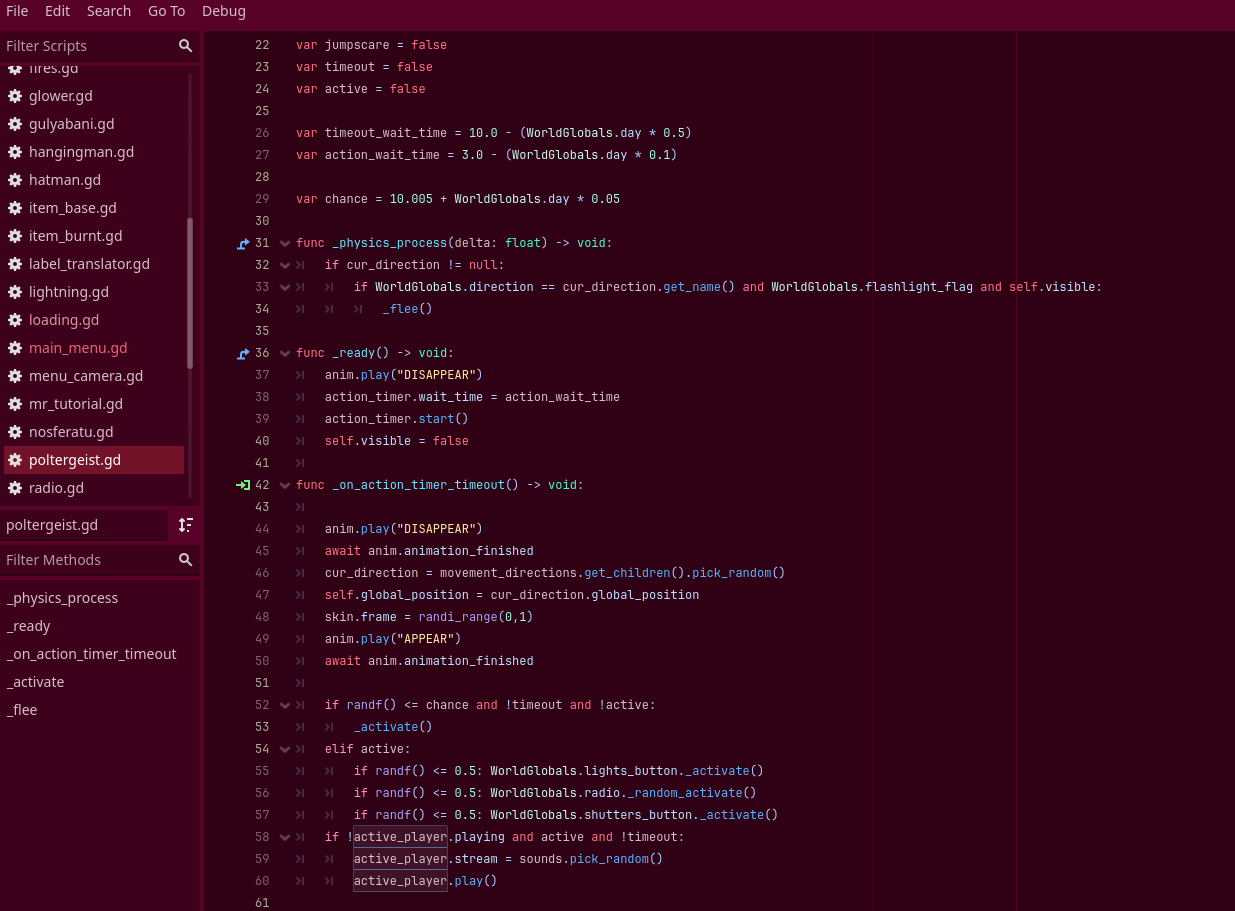Click gear icon next to loading.gd
The width and height of the screenshot is (1235, 911).
pos(15,320)
